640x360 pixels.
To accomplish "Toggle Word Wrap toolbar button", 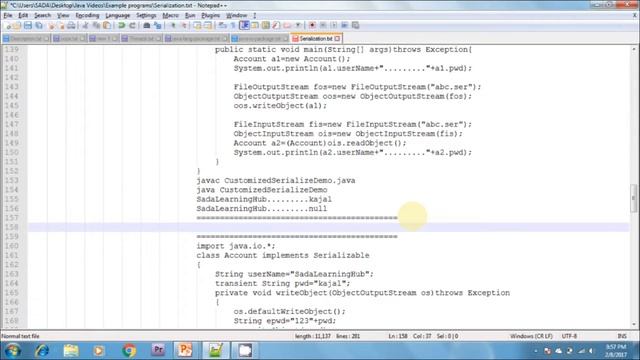I will point(222,26).
